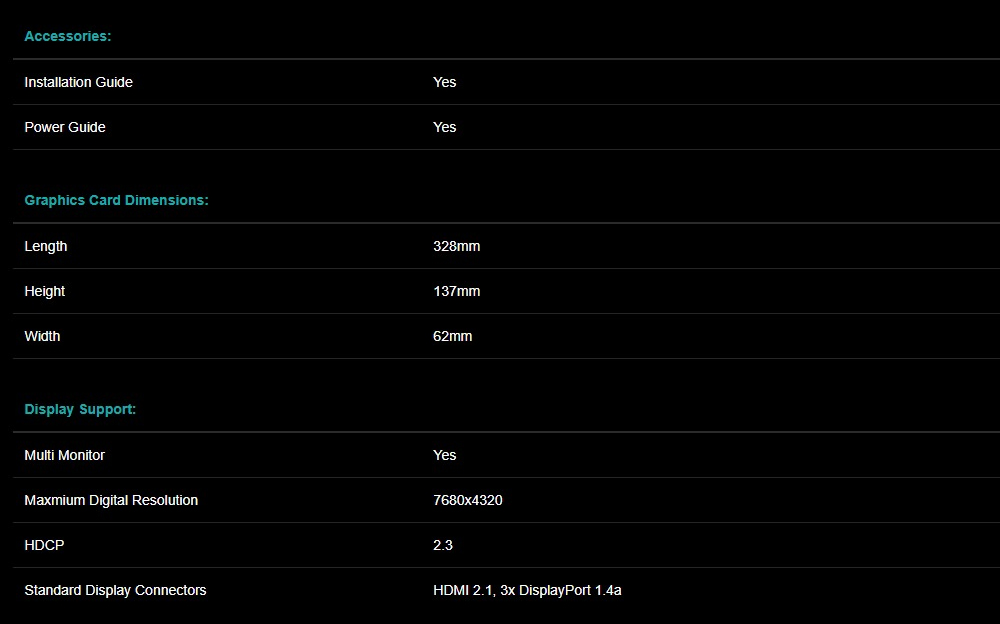The height and width of the screenshot is (624, 1000).
Task: Click the Yes value beside Multi Monitor
Action: tap(444, 455)
